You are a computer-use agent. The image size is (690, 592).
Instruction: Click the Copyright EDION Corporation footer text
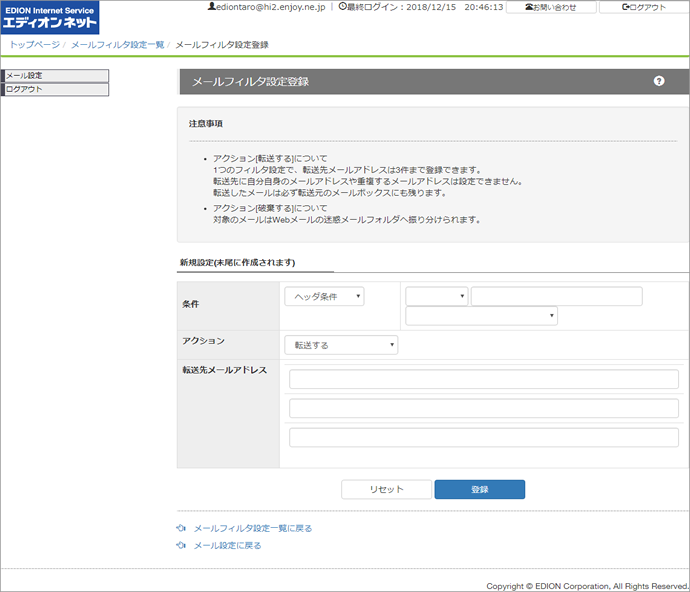tap(587, 586)
